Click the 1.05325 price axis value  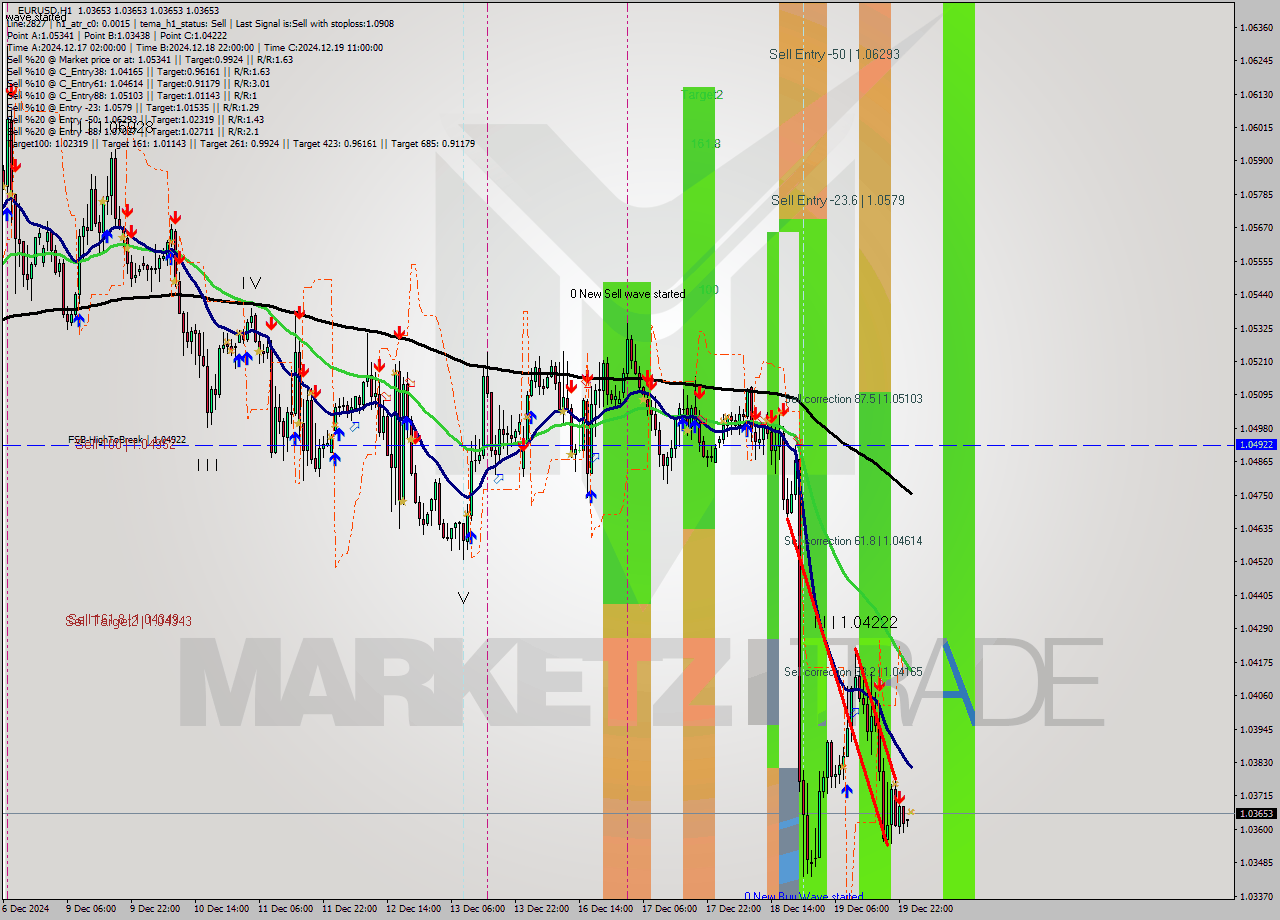point(1256,328)
